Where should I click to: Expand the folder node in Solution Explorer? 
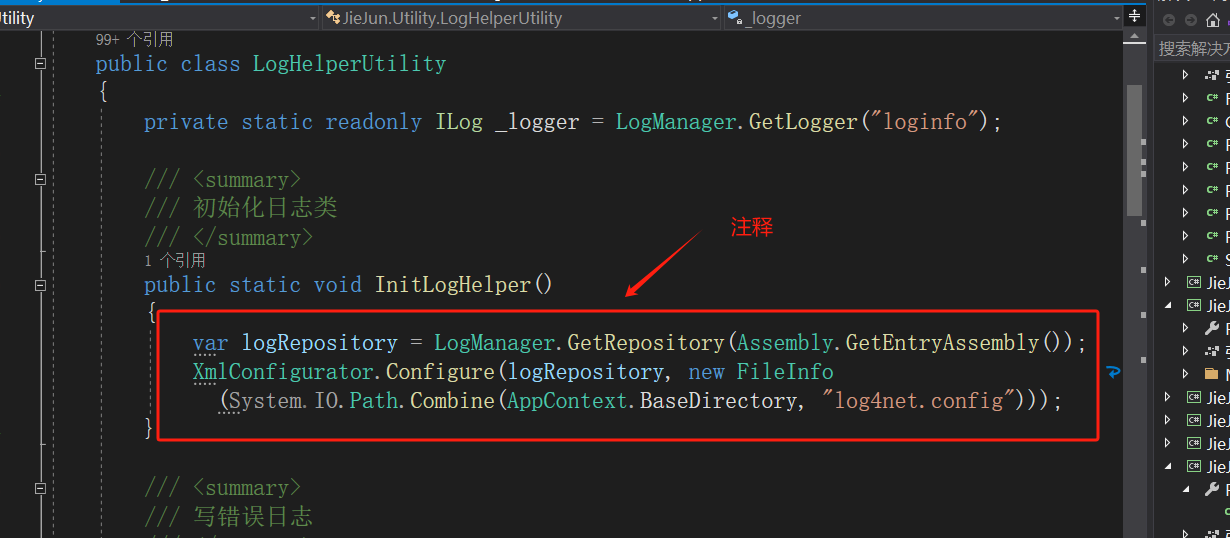coord(1186,374)
